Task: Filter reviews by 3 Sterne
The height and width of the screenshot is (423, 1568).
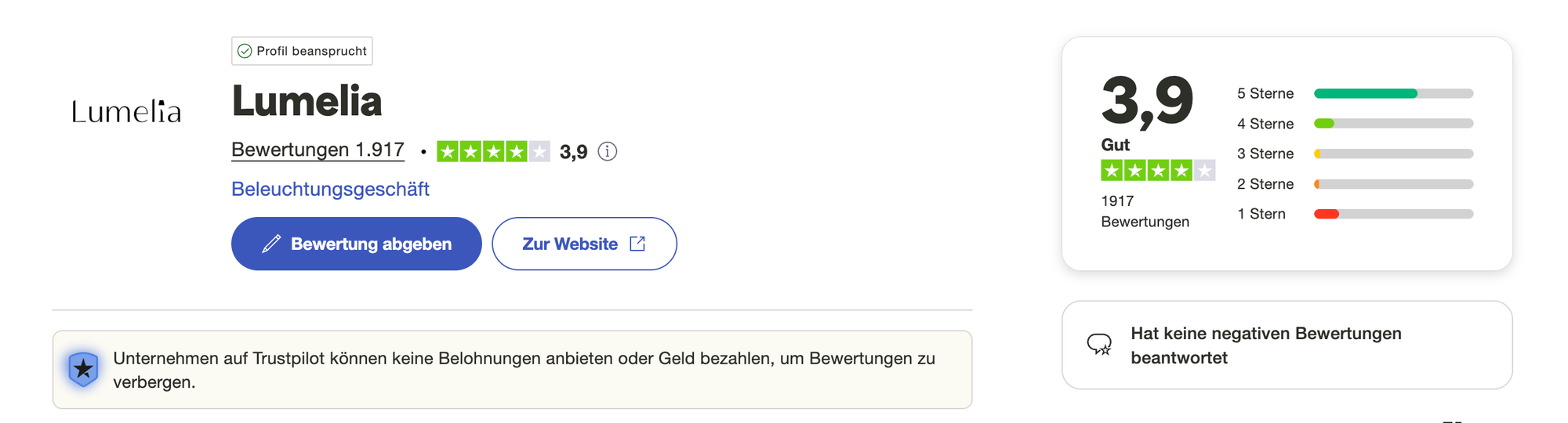Action: point(1354,154)
